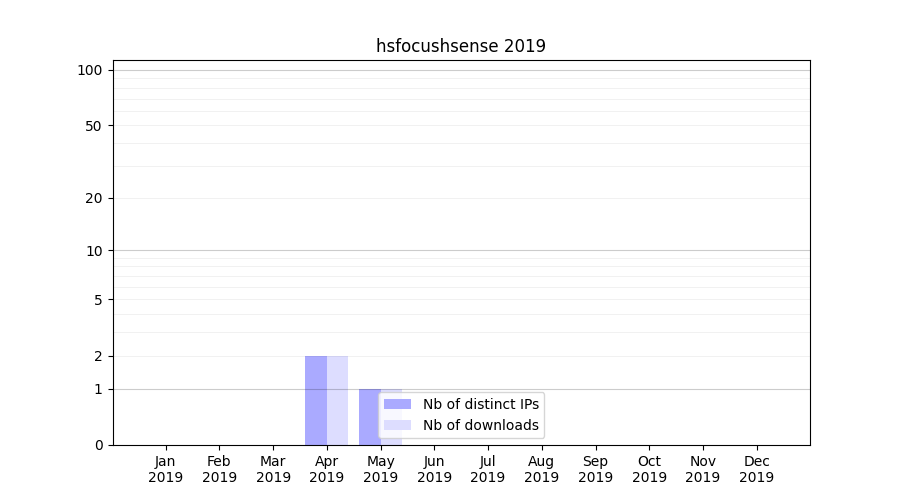The height and width of the screenshot is (500, 900).
Task: Select the 'Nb of distinct IPs' legend label
Action: (x=480, y=404)
